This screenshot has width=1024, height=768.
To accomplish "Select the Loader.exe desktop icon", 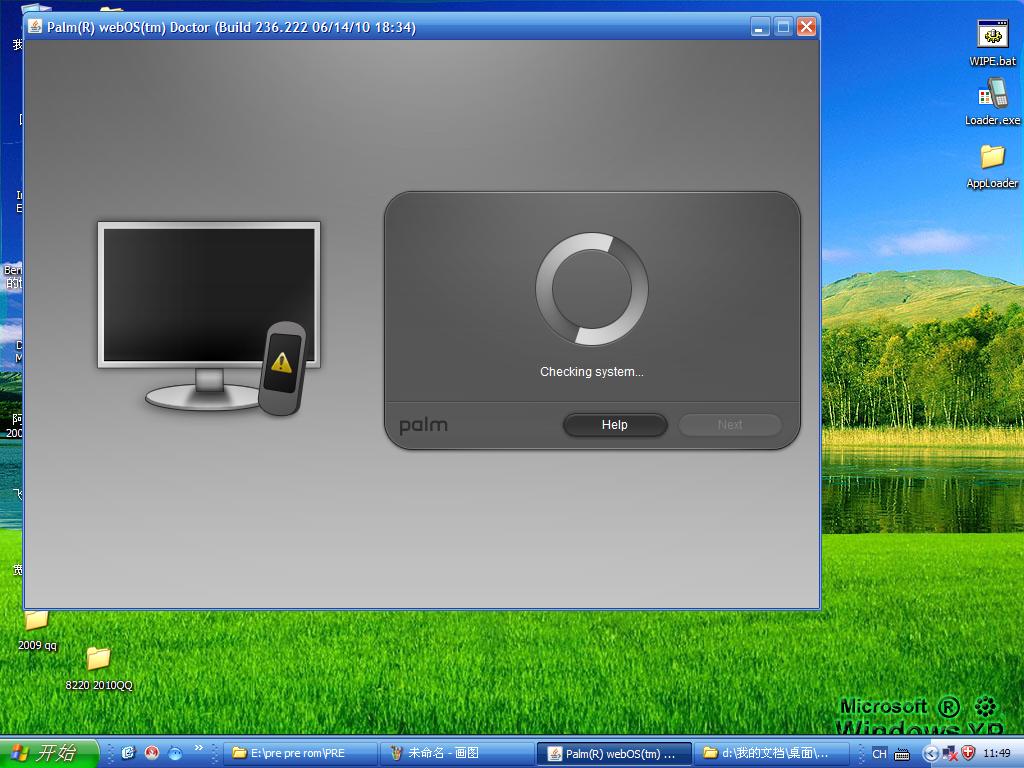I will (992, 95).
